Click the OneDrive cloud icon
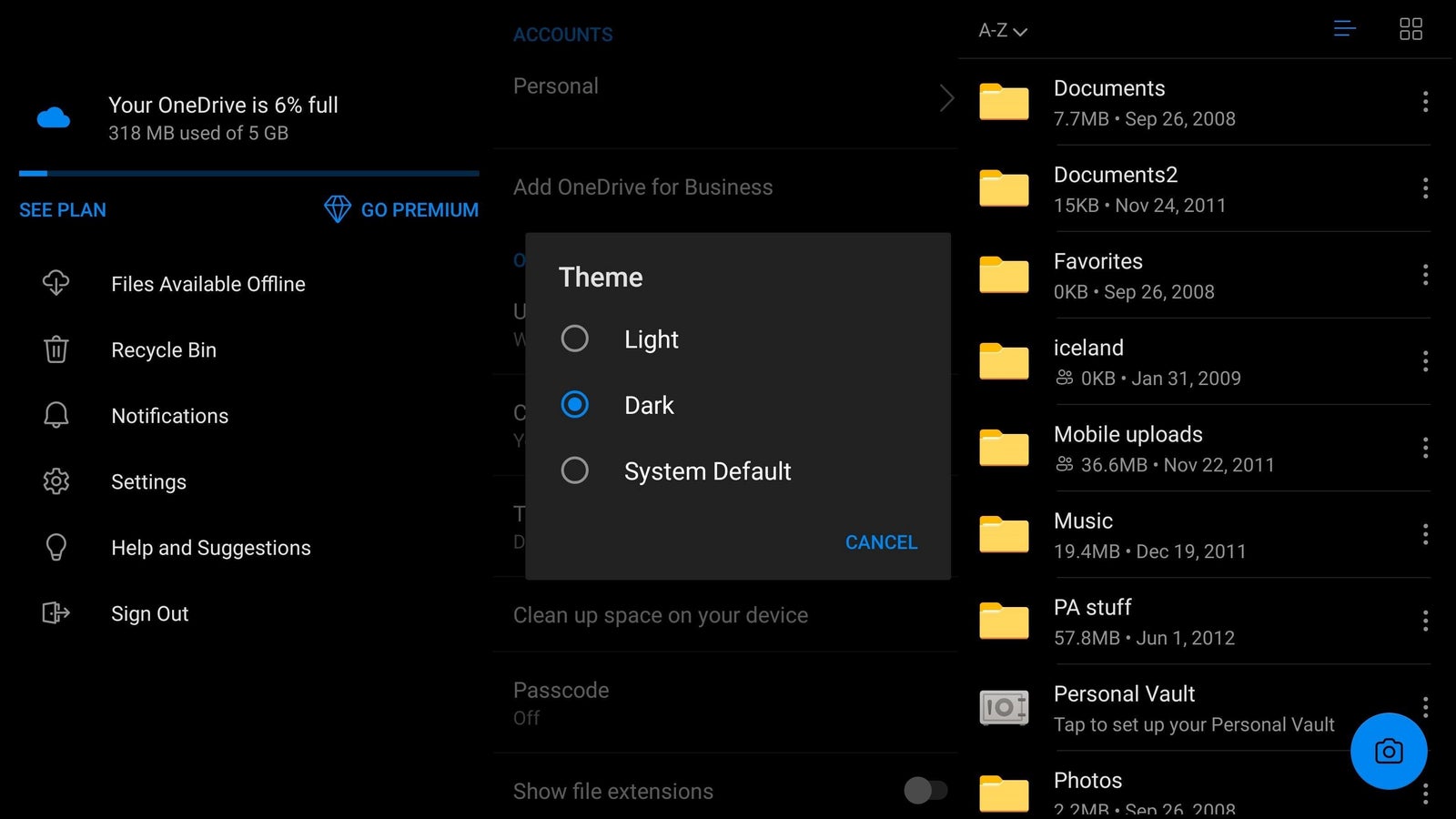 [54, 117]
